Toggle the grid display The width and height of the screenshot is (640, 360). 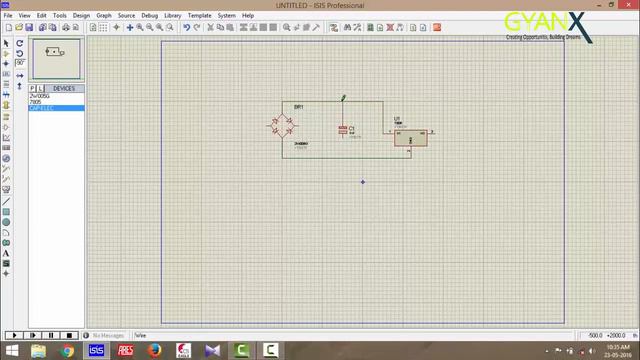click(103, 27)
